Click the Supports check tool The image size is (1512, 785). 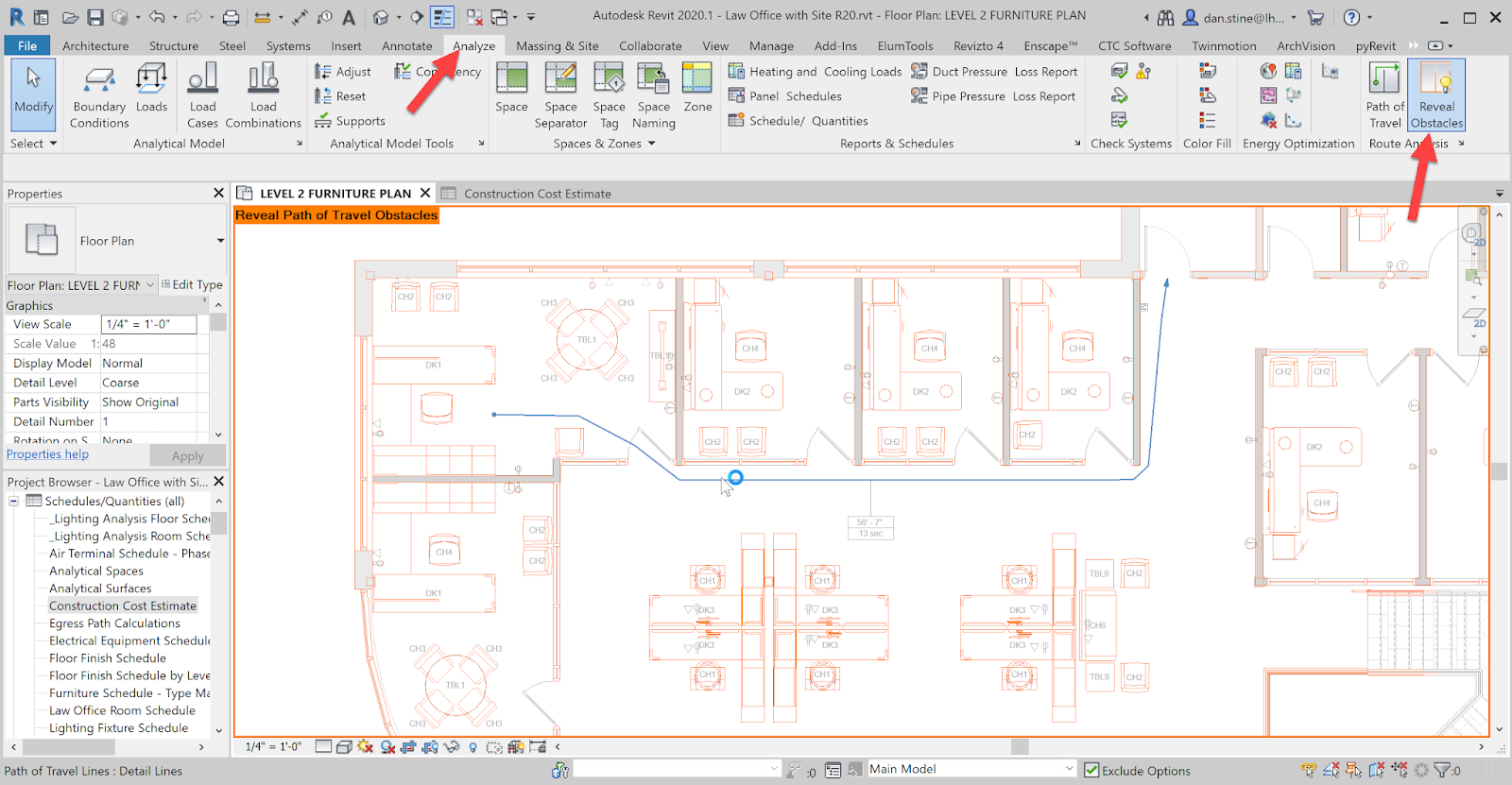click(x=350, y=121)
